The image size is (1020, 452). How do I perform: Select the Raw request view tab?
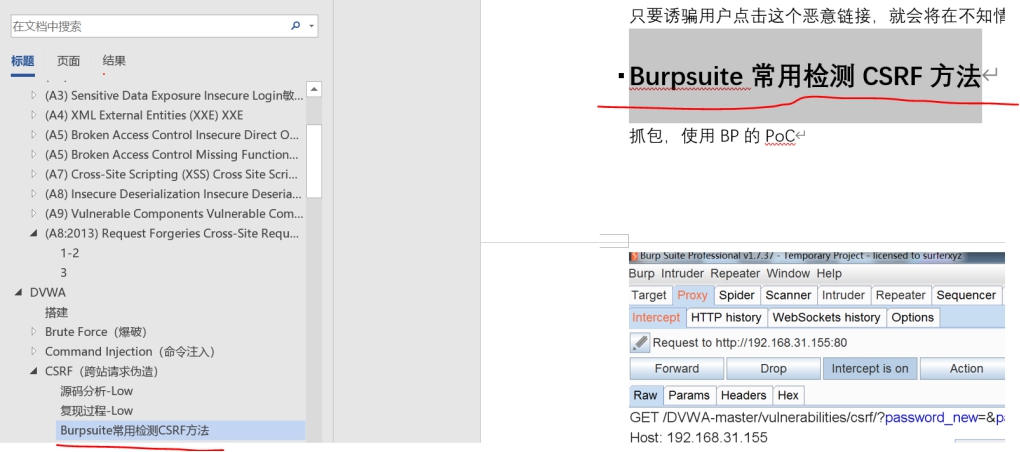pyautogui.click(x=645, y=395)
